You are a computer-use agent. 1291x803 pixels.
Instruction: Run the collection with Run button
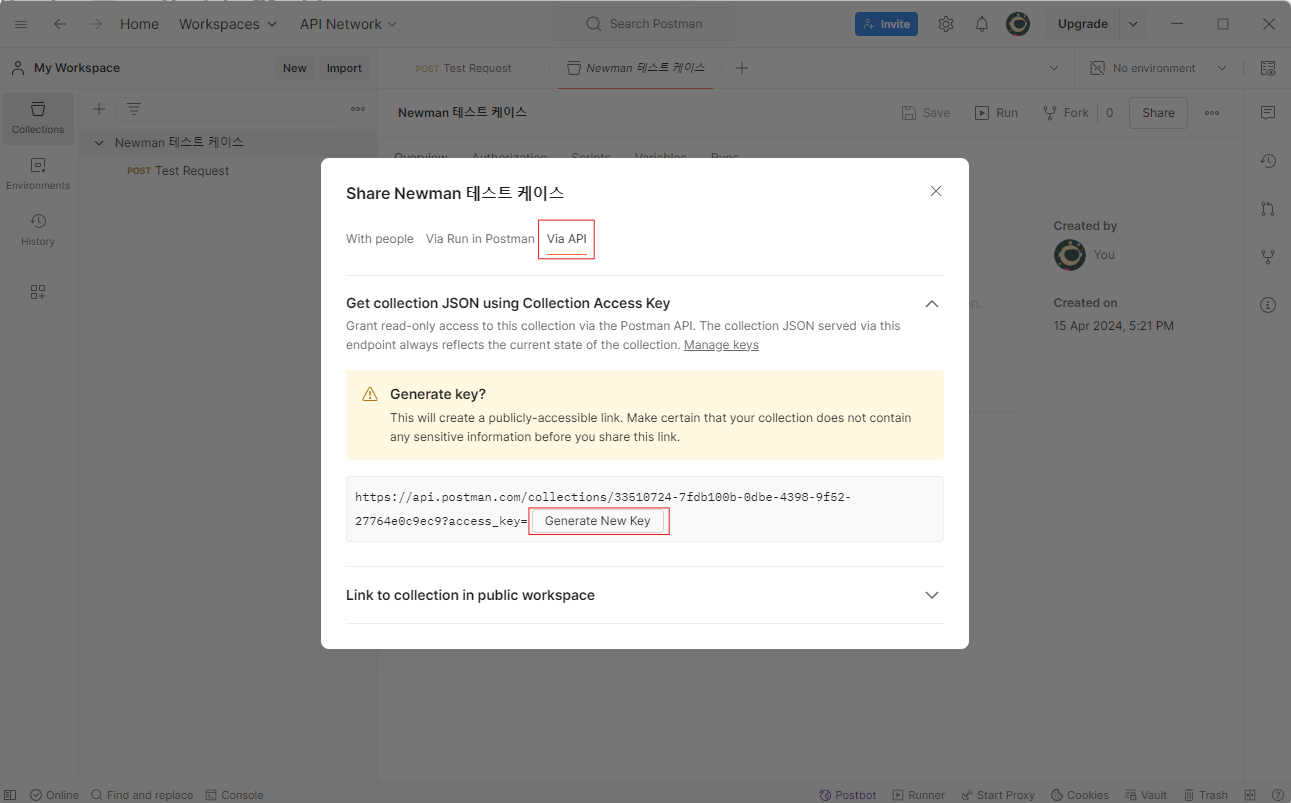[996, 113]
